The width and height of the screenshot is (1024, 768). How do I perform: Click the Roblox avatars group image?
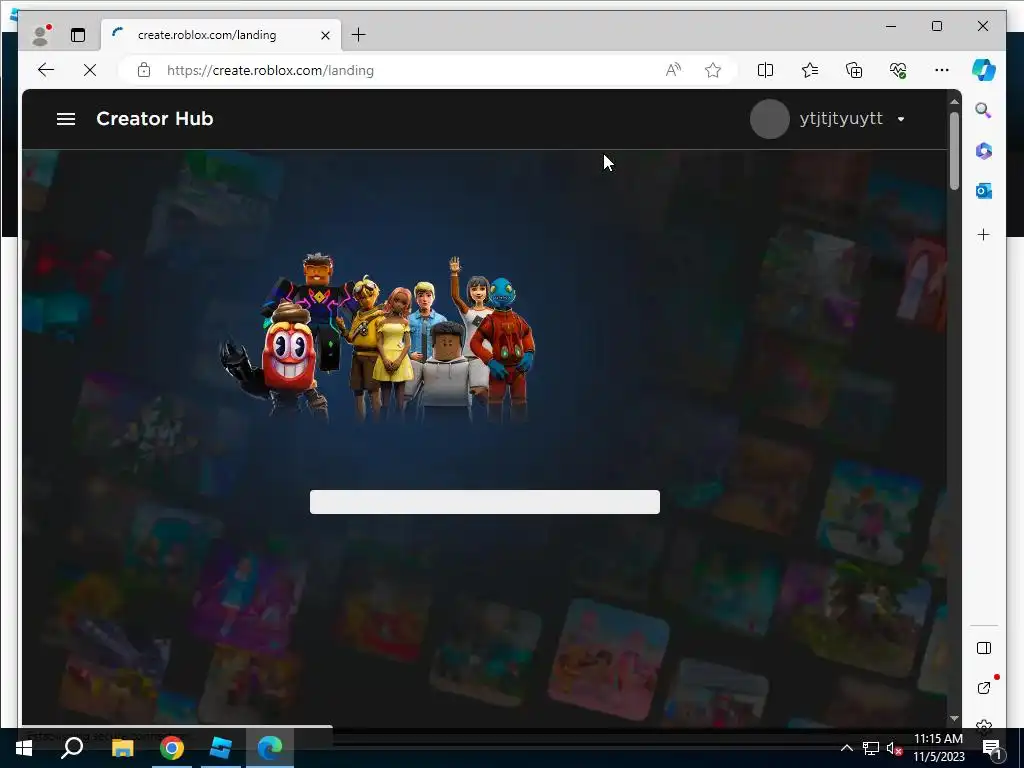click(377, 338)
